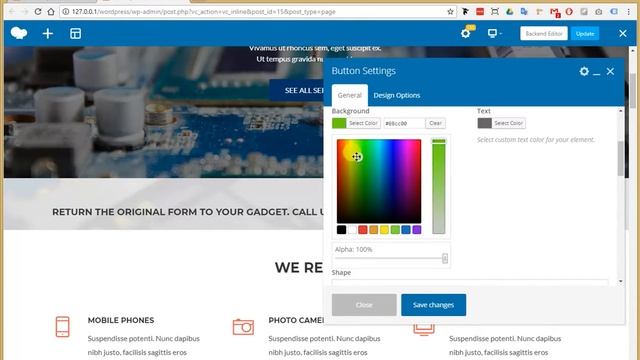Open the Chrome three-dot menu
The height and width of the screenshot is (360, 640).
tap(629, 11)
